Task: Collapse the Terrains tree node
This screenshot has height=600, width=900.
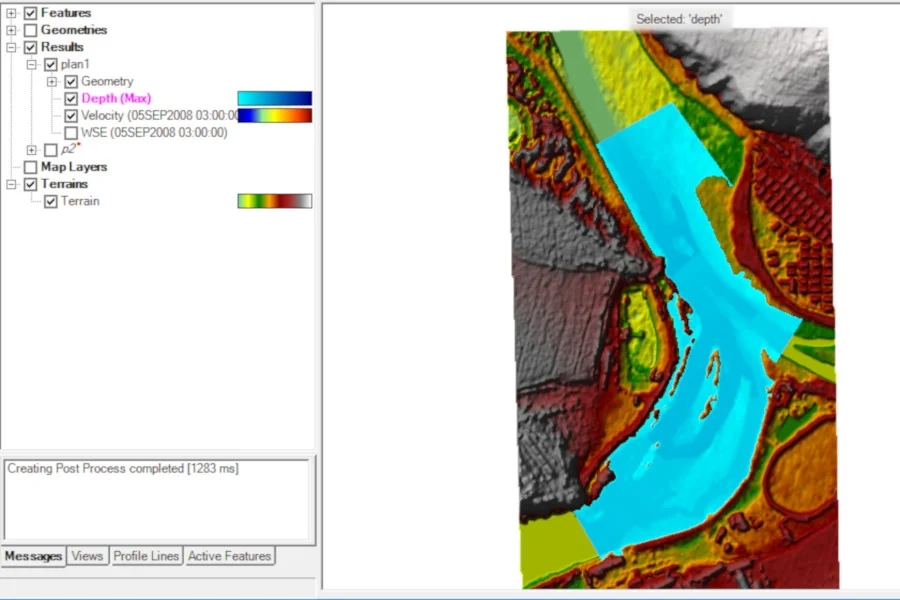Action: coord(11,184)
